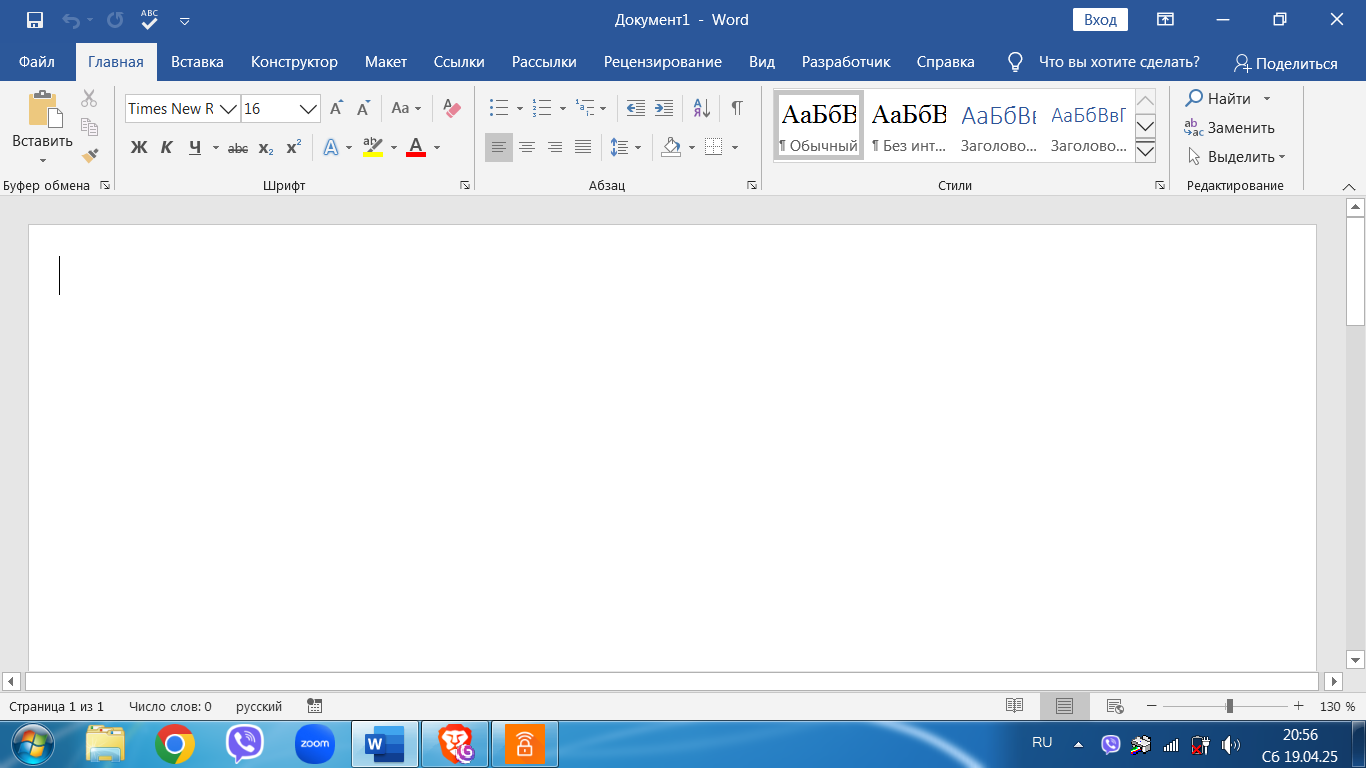
Task: Click the ribbon display options icon
Action: tap(1165, 20)
